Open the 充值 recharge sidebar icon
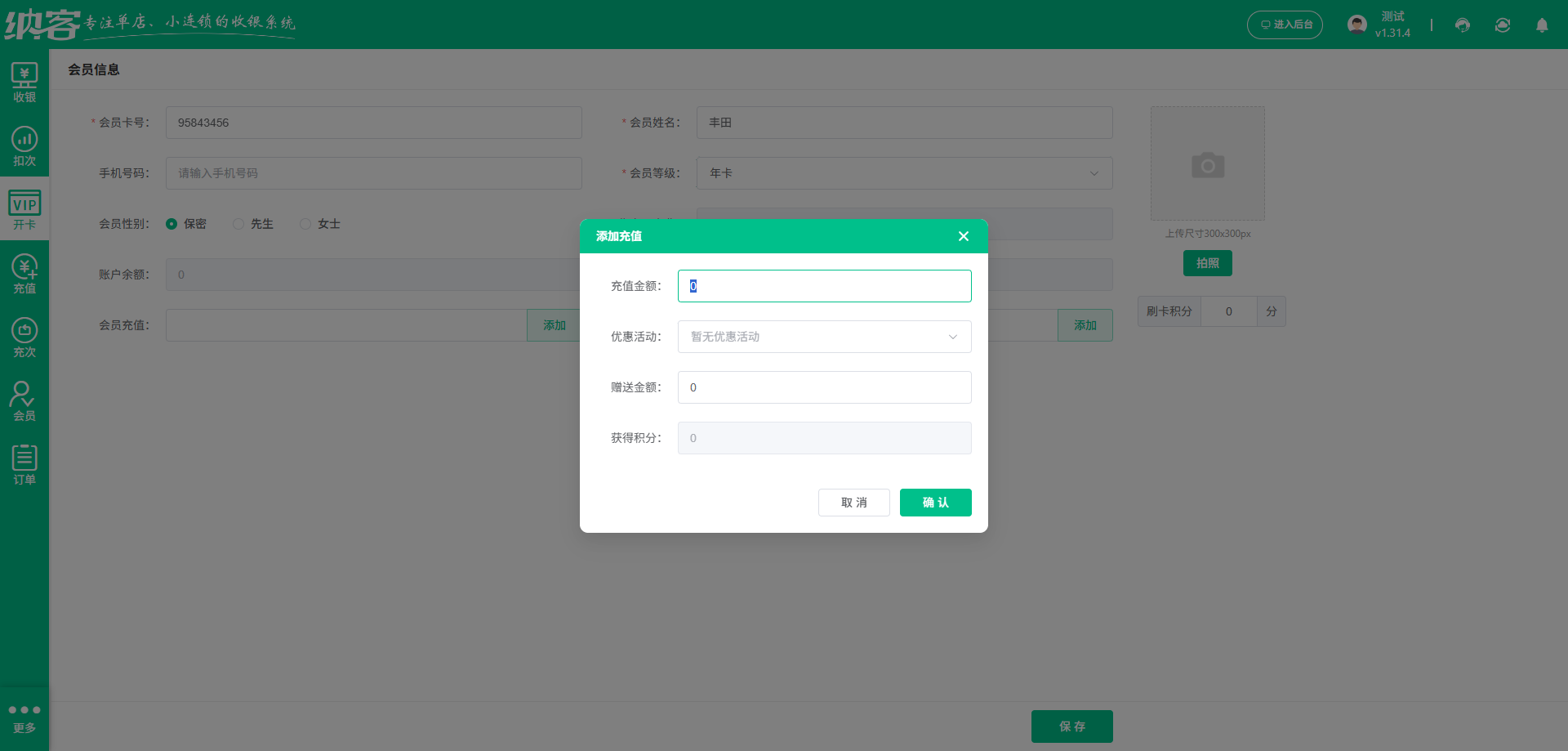The width and height of the screenshot is (1568, 751). (24, 274)
